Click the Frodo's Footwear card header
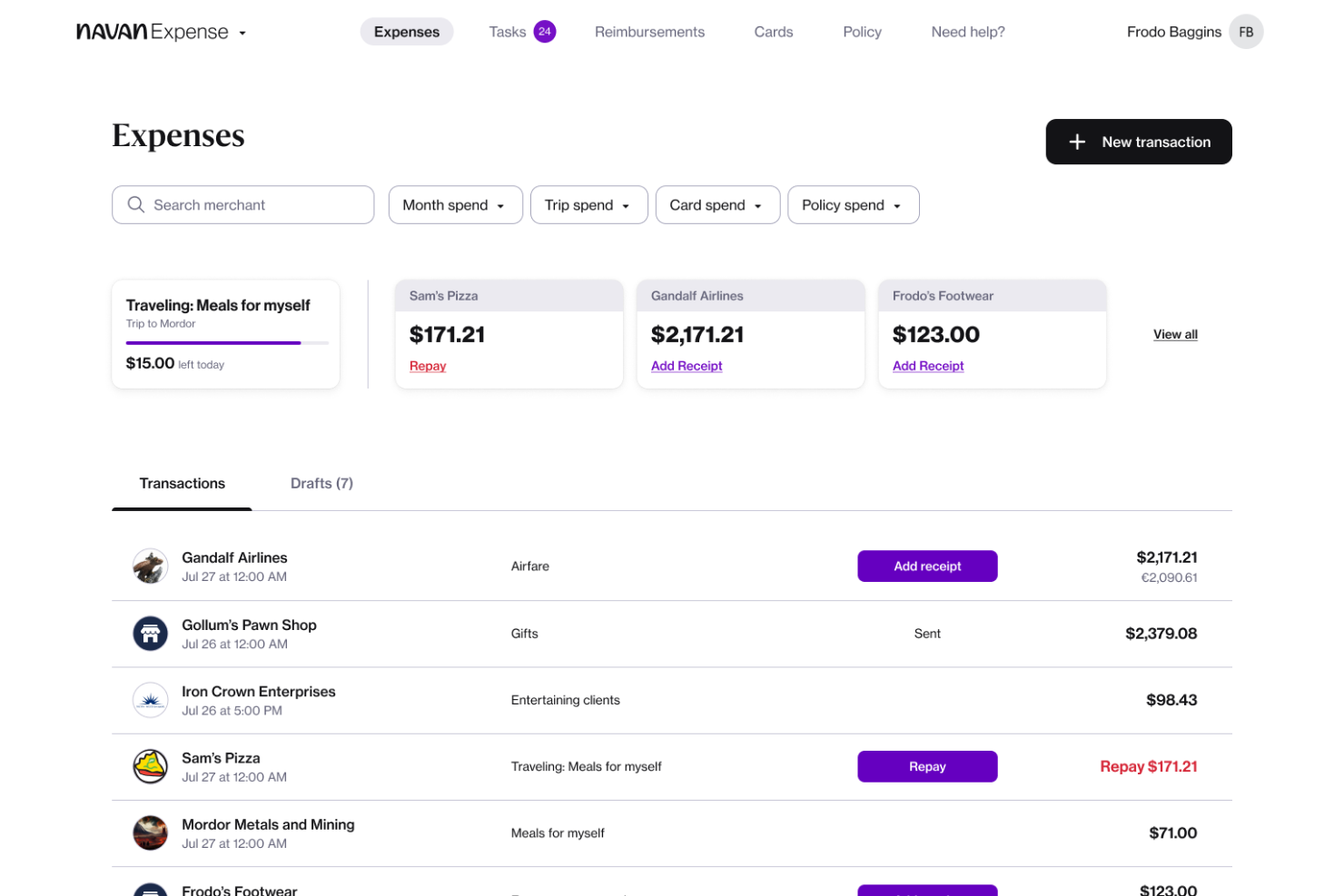This screenshot has height=896, width=1344. click(993, 296)
